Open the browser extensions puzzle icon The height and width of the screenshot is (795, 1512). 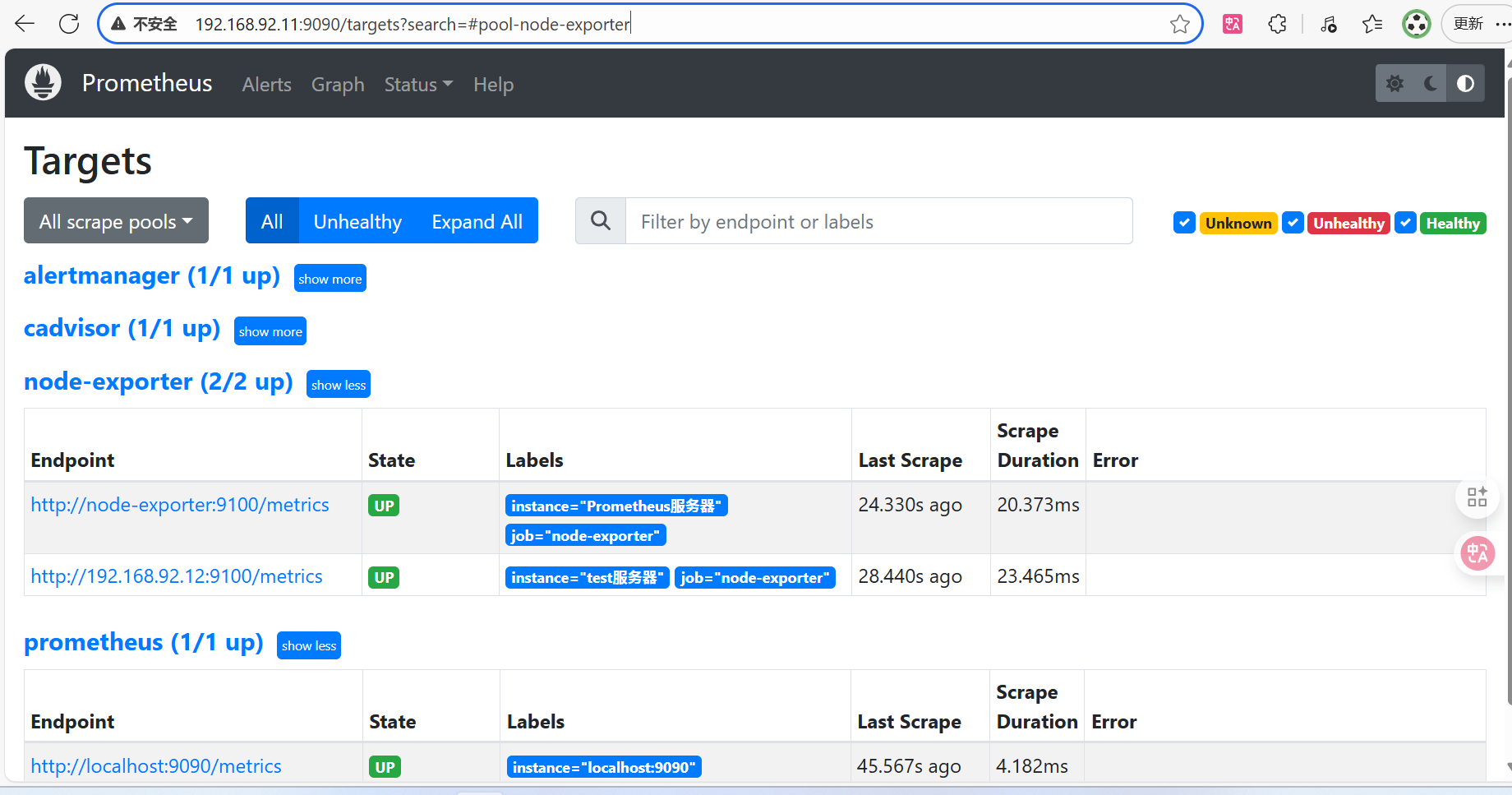1277,24
